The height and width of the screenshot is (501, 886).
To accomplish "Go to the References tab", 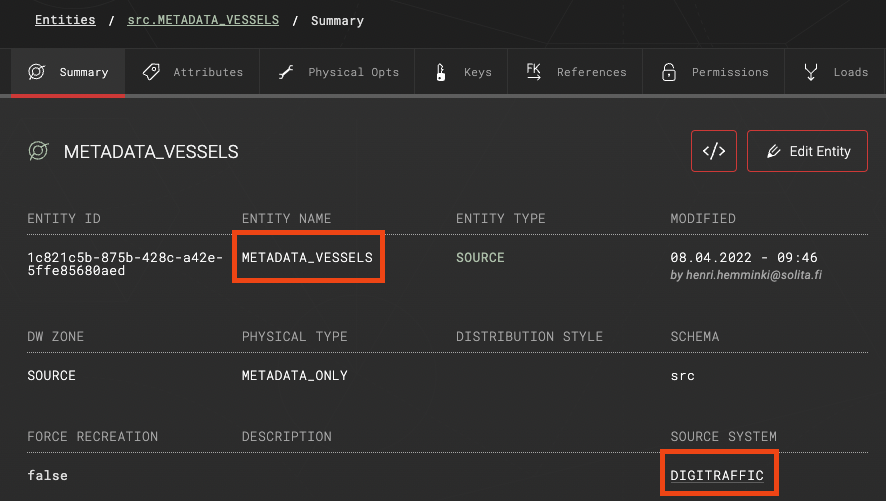I will 575,72.
